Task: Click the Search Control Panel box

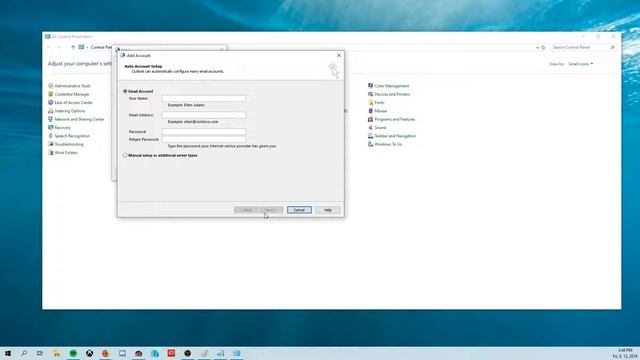Action: point(583,47)
